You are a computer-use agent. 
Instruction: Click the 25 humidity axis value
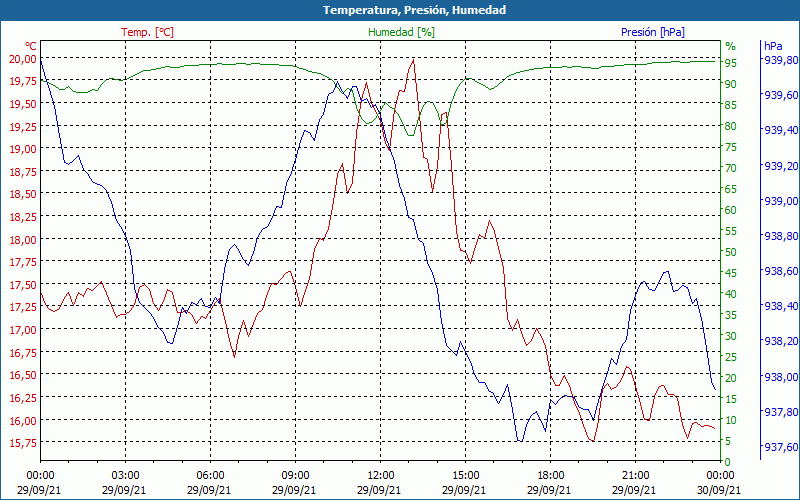point(731,357)
